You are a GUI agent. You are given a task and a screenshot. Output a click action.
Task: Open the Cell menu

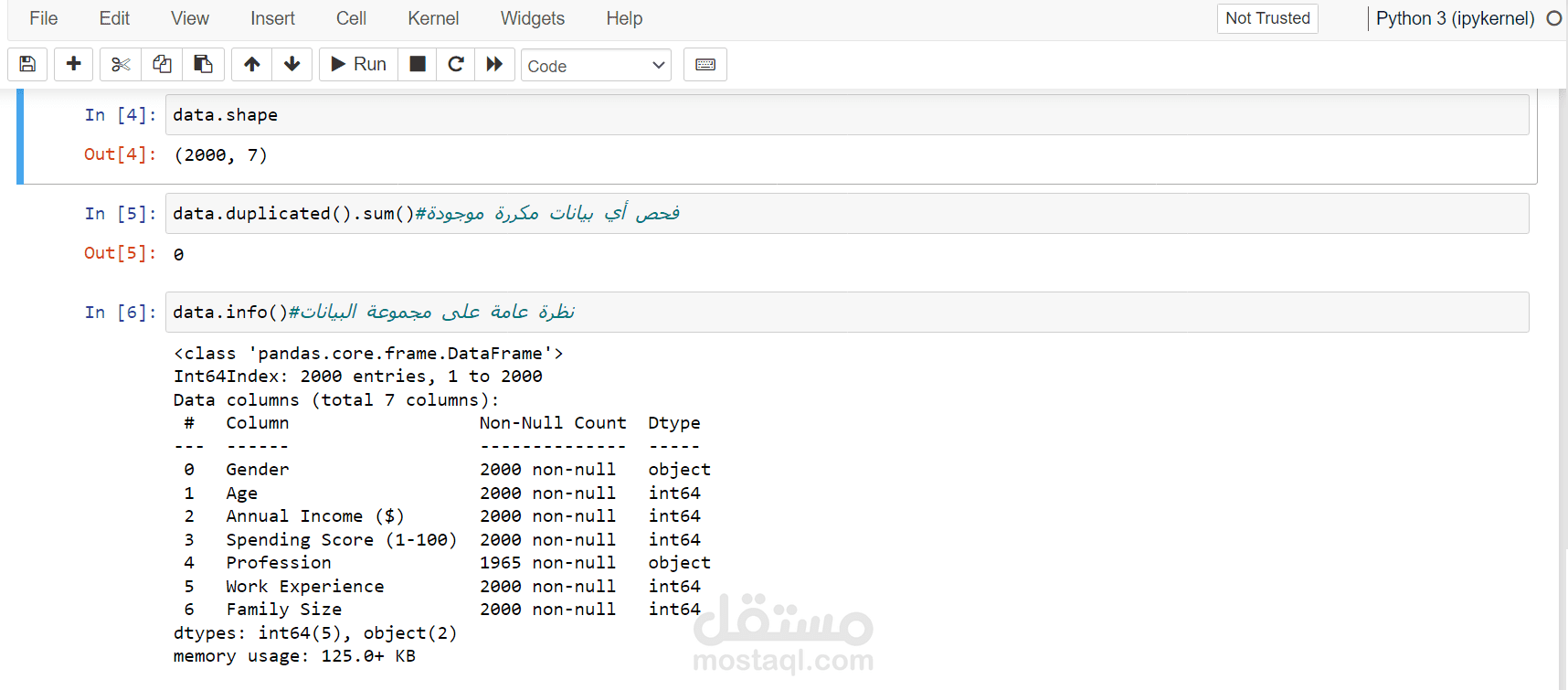click(351, 18)
